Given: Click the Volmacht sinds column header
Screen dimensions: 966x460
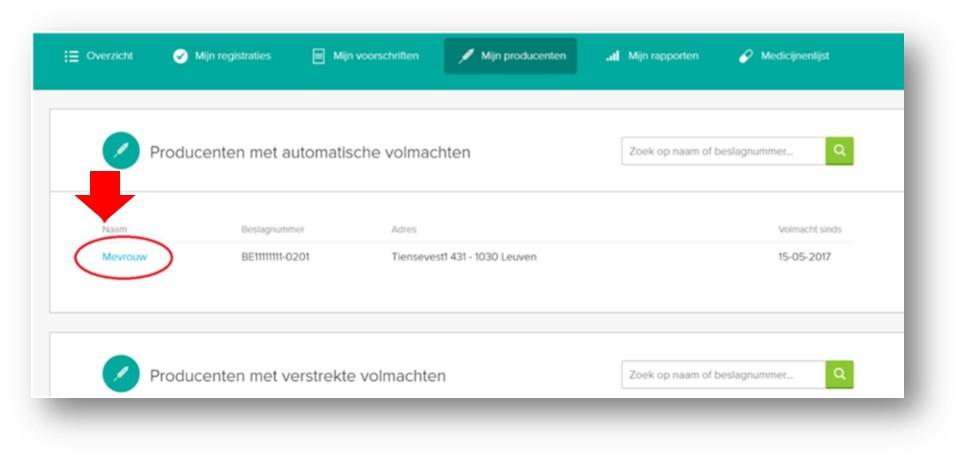Looking at the screenshot, I should [810, 229].
